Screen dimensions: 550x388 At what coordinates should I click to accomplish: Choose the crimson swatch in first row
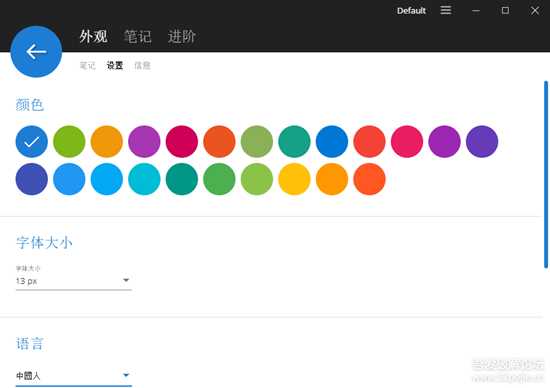tap(182, 141)
